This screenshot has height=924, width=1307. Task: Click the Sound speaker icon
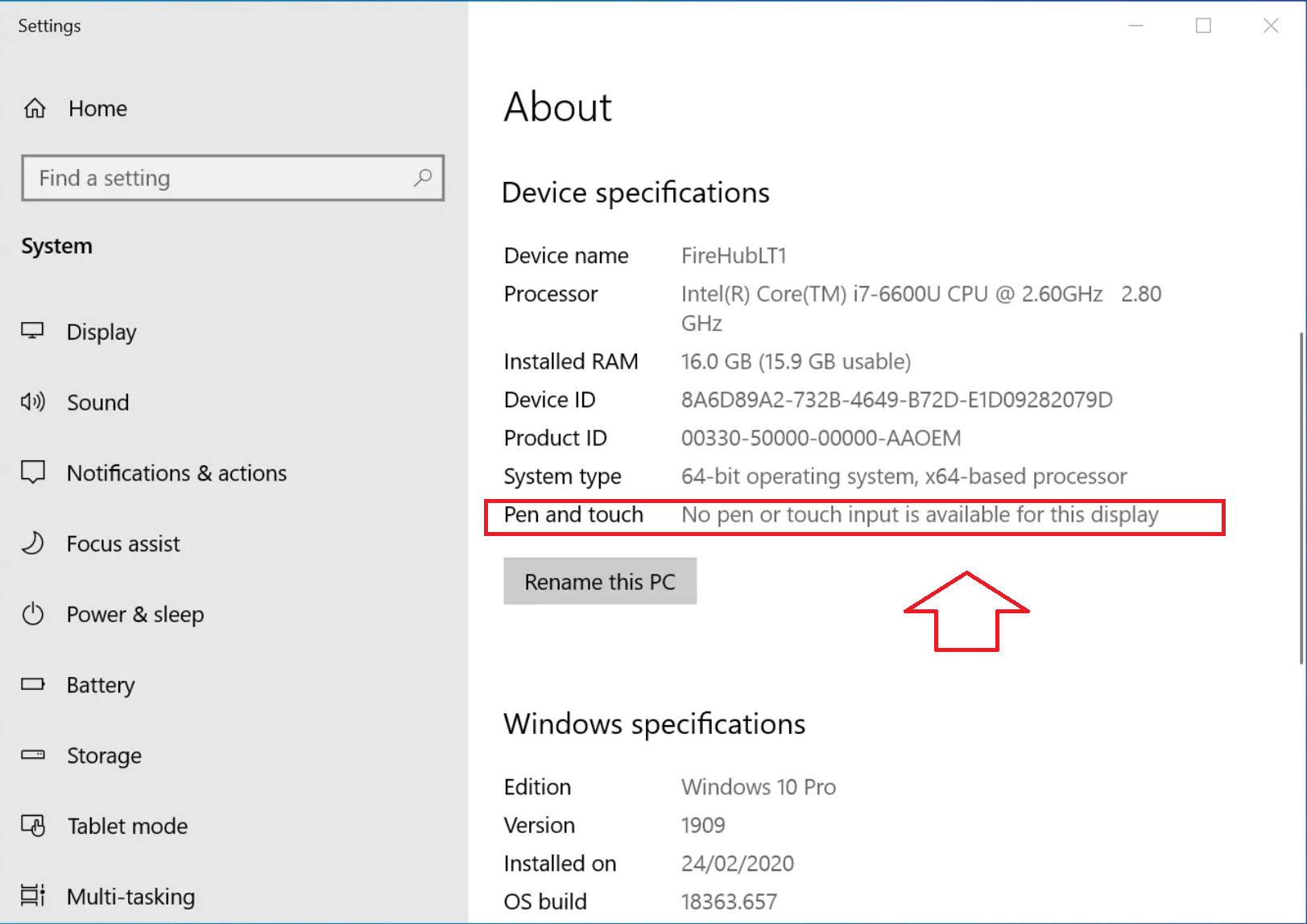coord(33,402)
